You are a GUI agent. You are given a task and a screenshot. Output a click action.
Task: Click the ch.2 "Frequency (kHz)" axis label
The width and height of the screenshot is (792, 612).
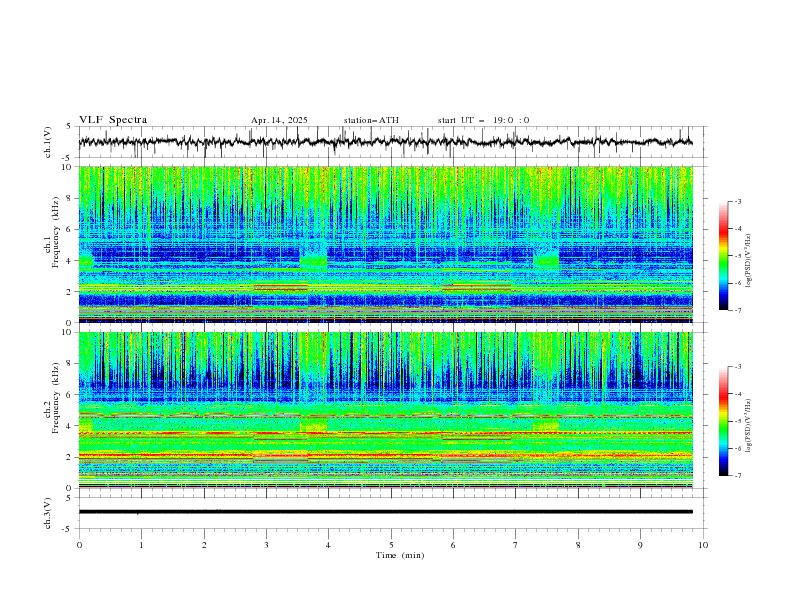55,397
